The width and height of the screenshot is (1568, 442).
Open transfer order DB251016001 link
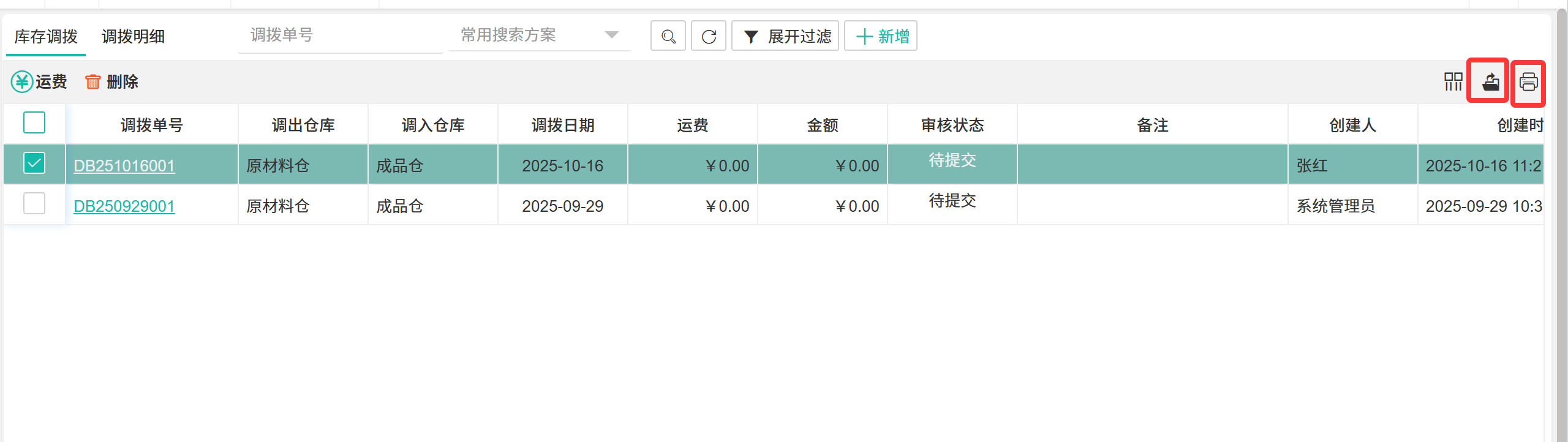pos(124,166)
